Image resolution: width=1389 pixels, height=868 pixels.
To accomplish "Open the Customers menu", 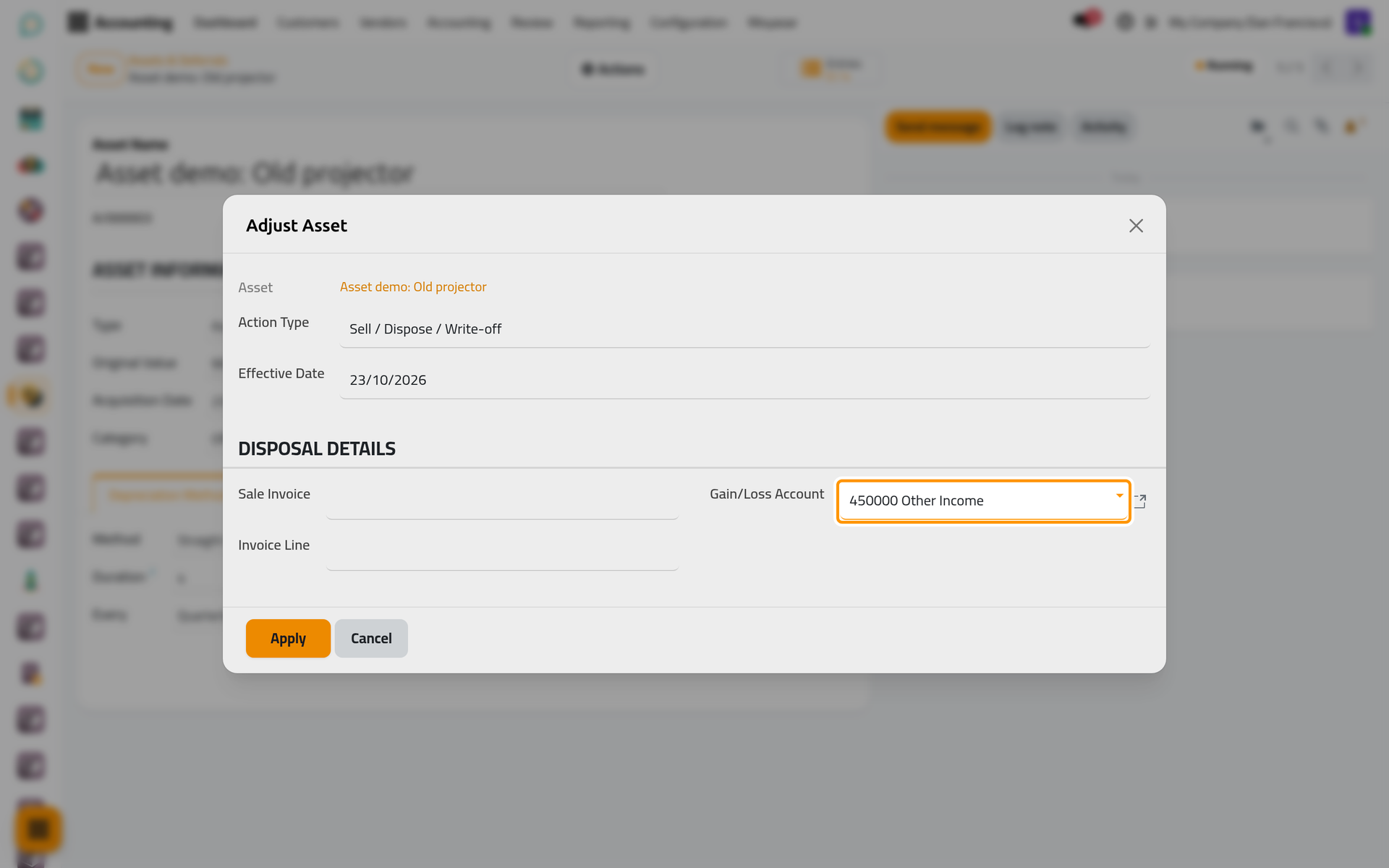I will coord(307,22).
